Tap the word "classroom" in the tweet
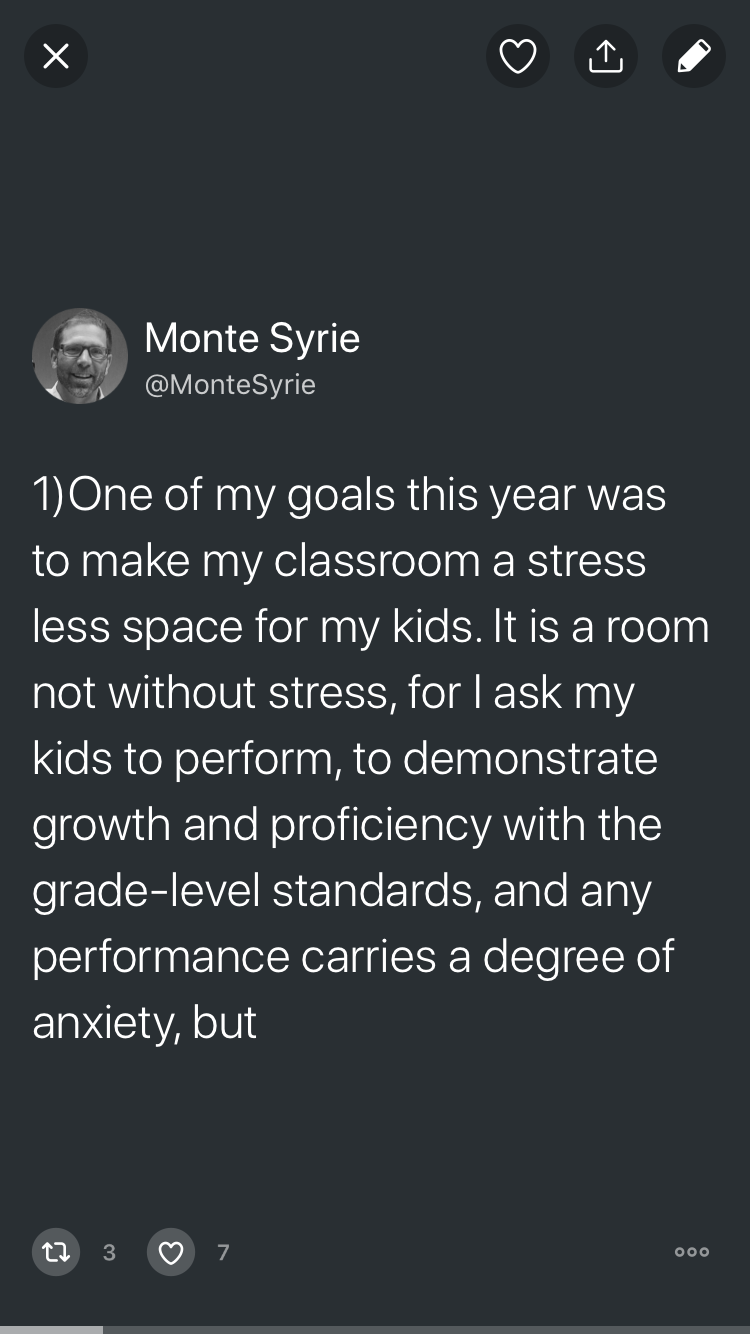This screenshot has height=1334, width=750. (376, 561)
